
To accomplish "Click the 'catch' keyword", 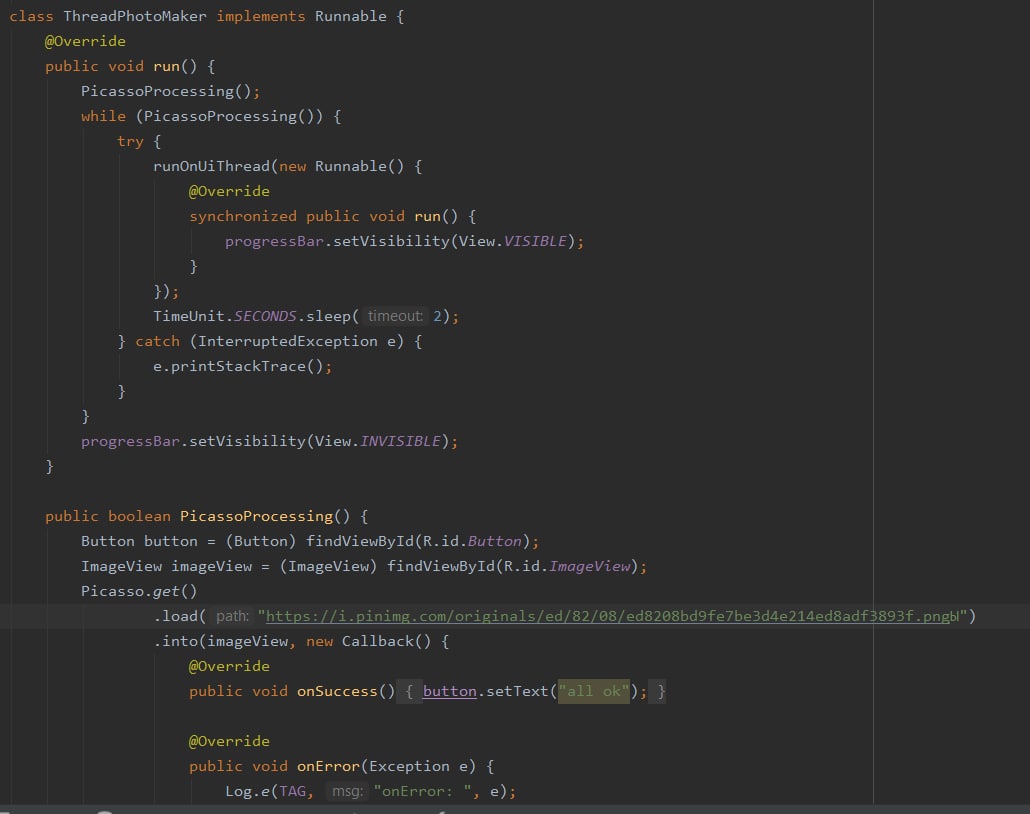I will [x=157, y=341].
